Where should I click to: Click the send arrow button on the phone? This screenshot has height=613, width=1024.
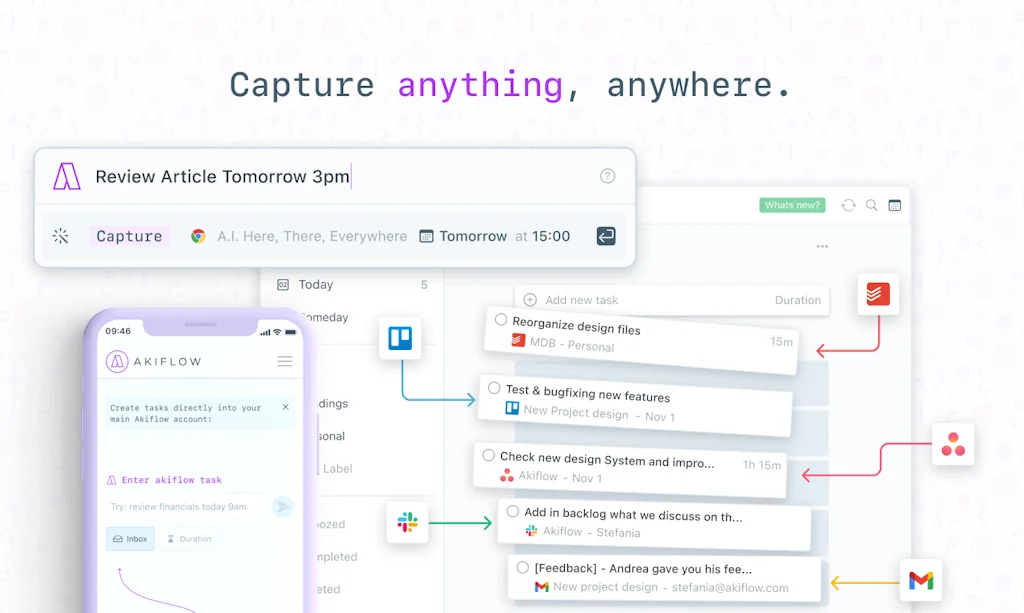pos(283,506)
